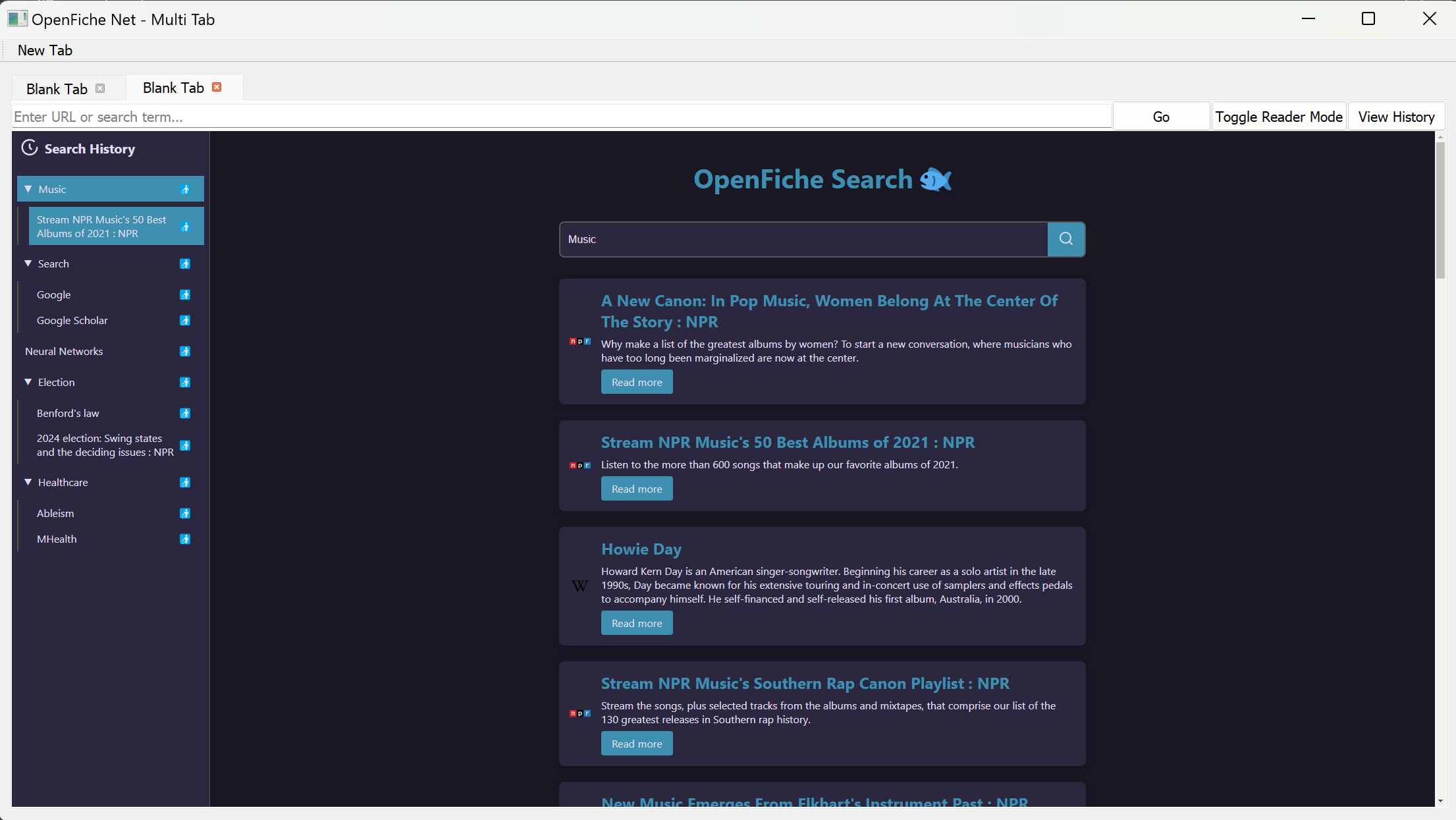Collapse the Healthcare history group
The width and height of the screenshot is (1456, 820).
pos(28,483)
